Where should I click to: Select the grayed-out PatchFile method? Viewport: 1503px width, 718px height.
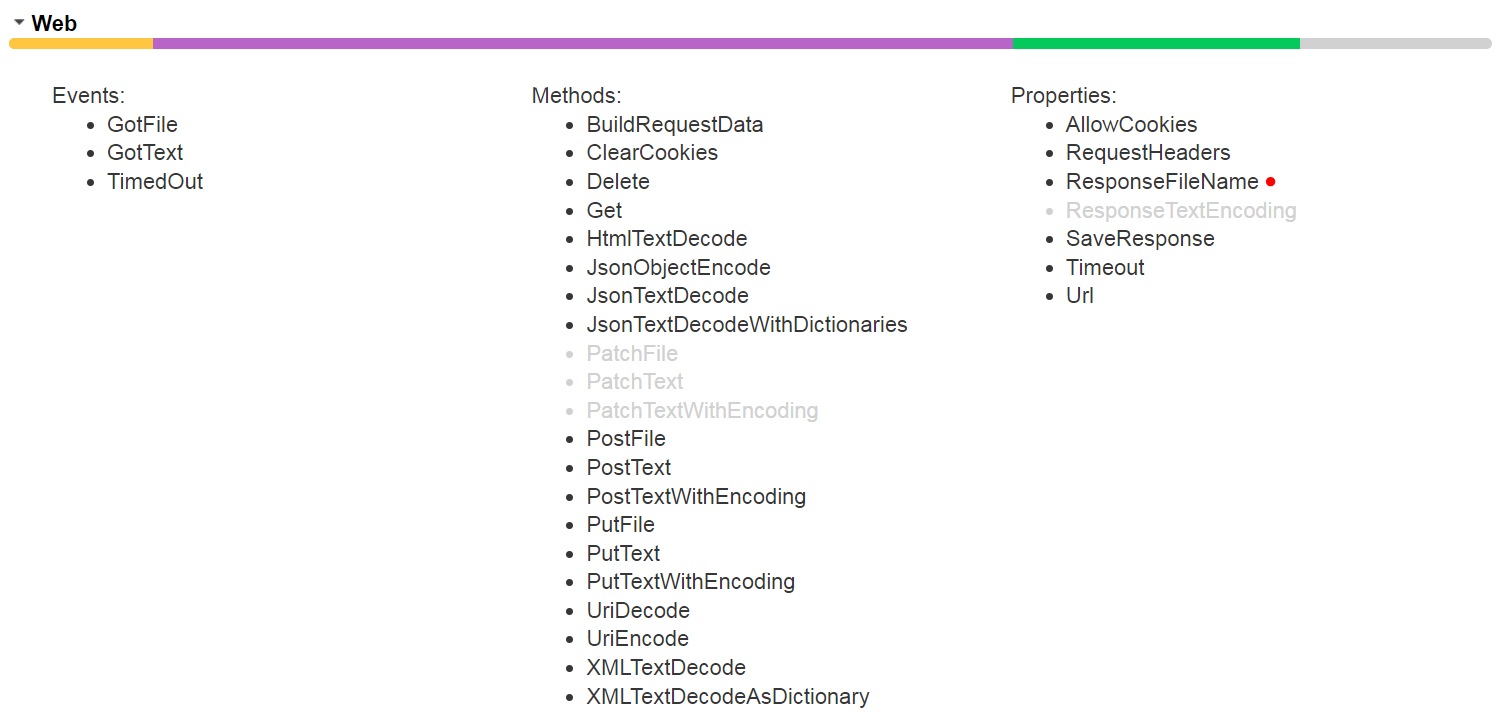point(632,354)
